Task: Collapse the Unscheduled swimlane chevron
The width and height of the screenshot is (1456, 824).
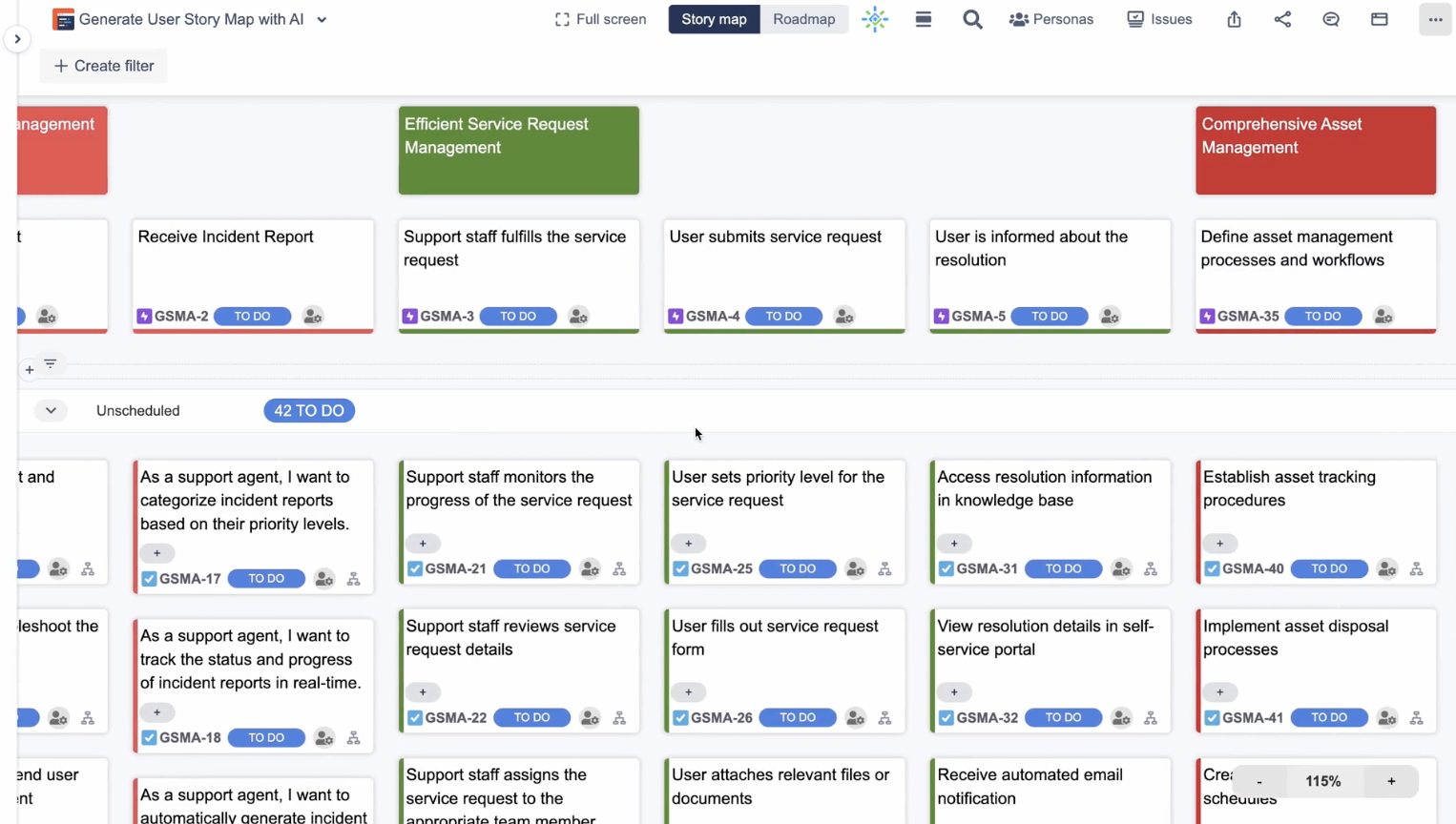Action: tap(51, 411)
